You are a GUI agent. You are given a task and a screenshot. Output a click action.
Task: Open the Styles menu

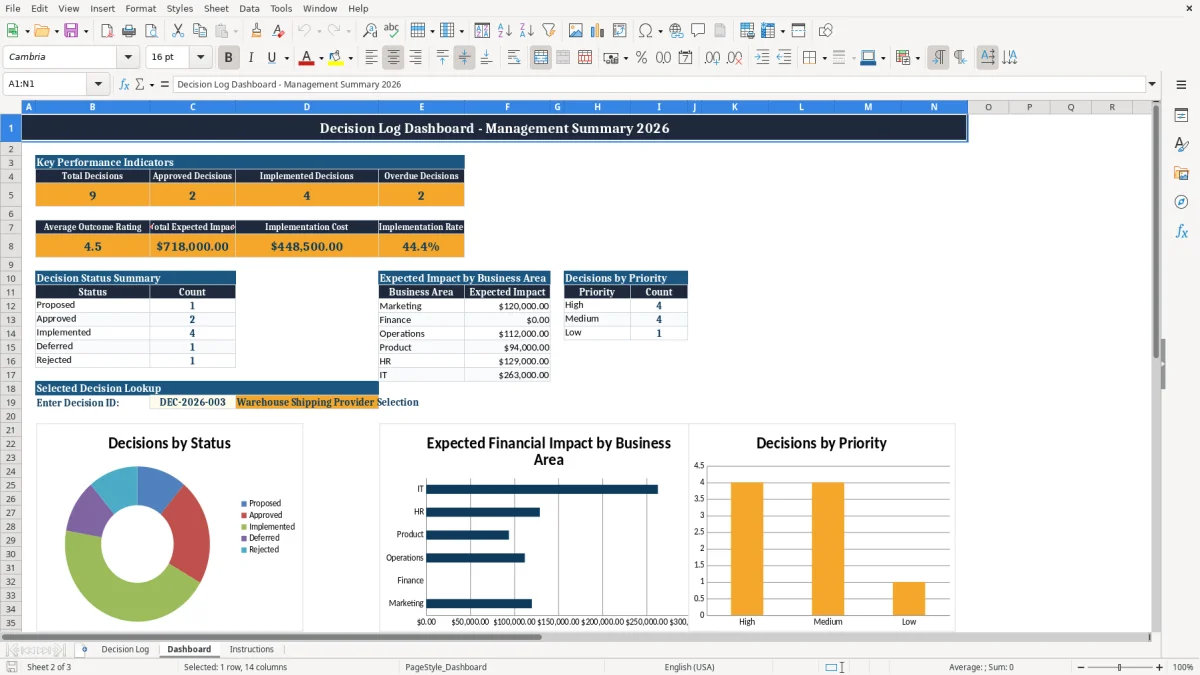[180, 8]
